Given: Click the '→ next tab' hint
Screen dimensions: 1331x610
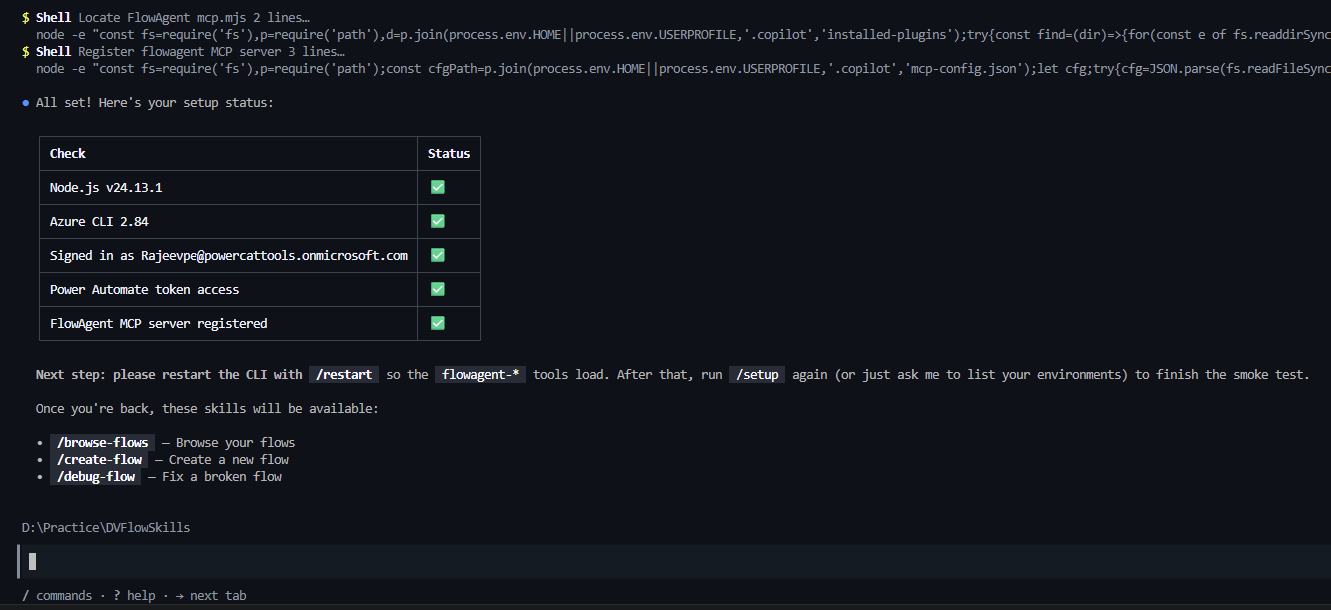Looking at the screenshot, I should coord(211,595).
